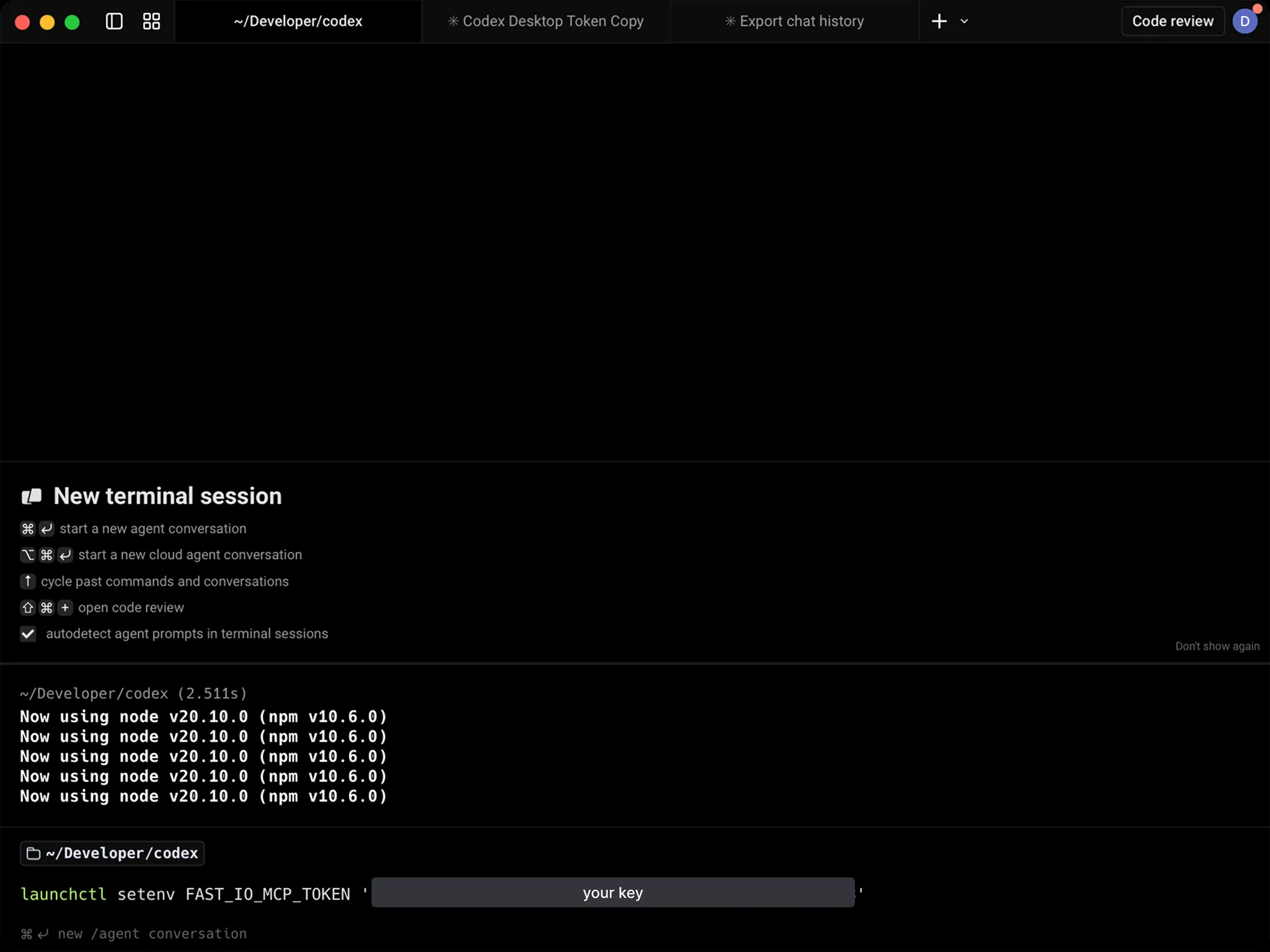Click the up arrow icon beside cycle past commands
1270x952 pixels.
(x=27, y=581)
